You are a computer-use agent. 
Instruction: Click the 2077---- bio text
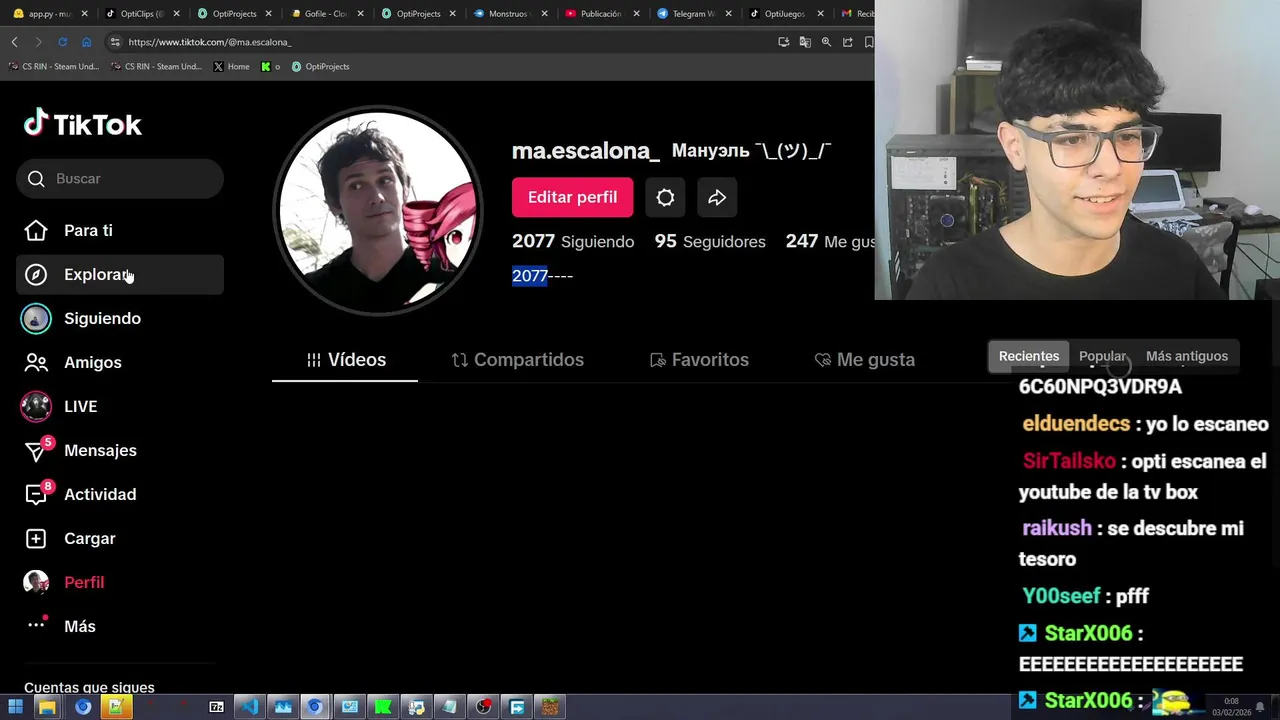(x=542, y=276)
